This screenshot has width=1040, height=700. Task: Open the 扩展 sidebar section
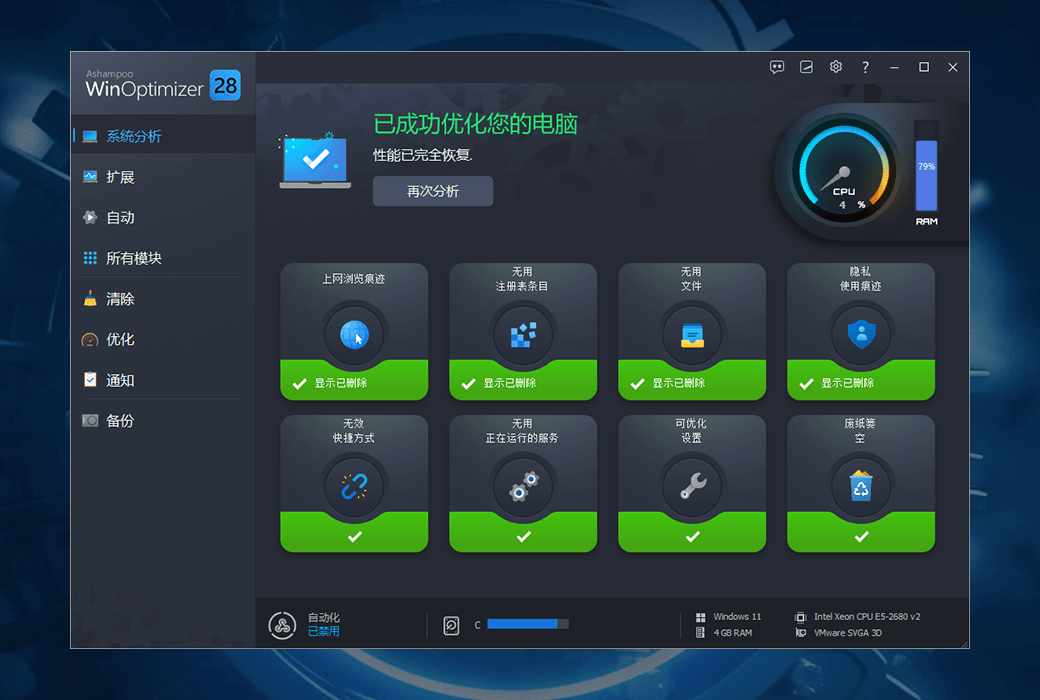tap(163, 177)
